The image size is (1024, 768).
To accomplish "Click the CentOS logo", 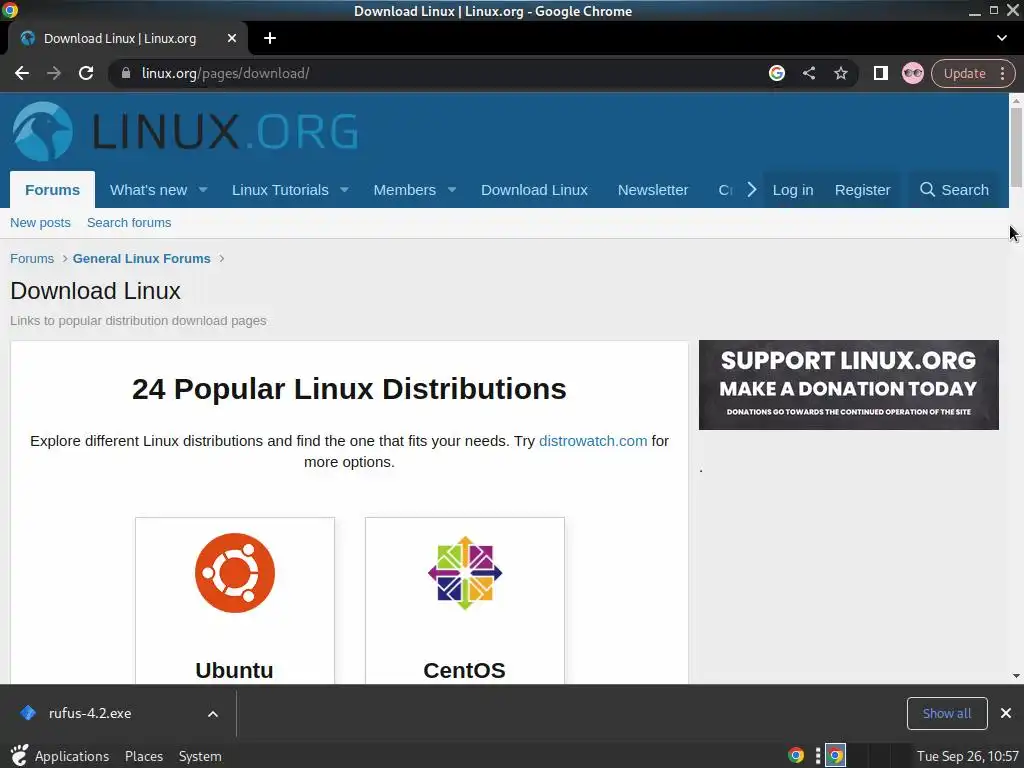I will 465,573.
